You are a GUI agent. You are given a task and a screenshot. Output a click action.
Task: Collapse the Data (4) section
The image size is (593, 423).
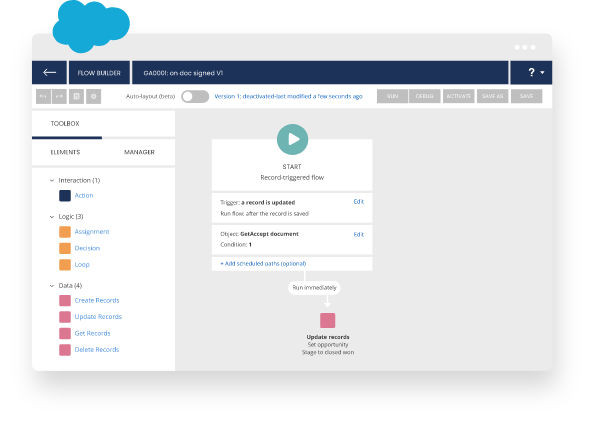click(52, 286)
